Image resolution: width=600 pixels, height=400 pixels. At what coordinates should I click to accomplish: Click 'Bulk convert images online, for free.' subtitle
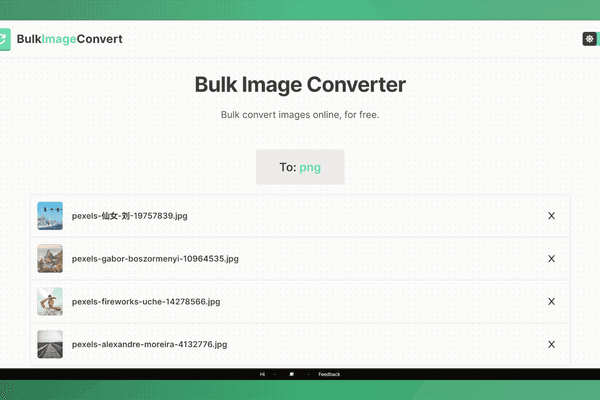click(x=300, y=115)
